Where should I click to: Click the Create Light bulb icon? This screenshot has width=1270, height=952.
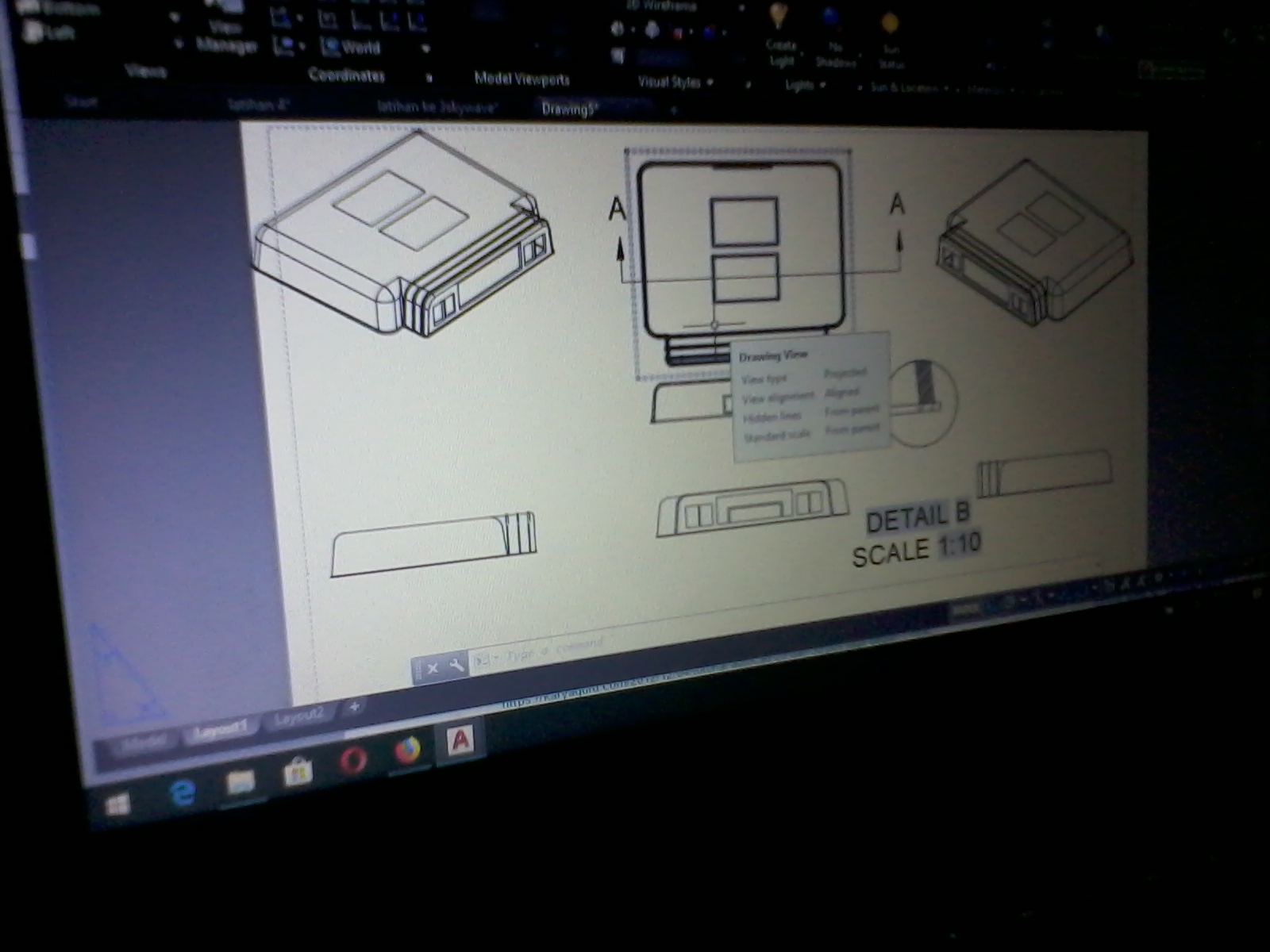click(779, 16)
